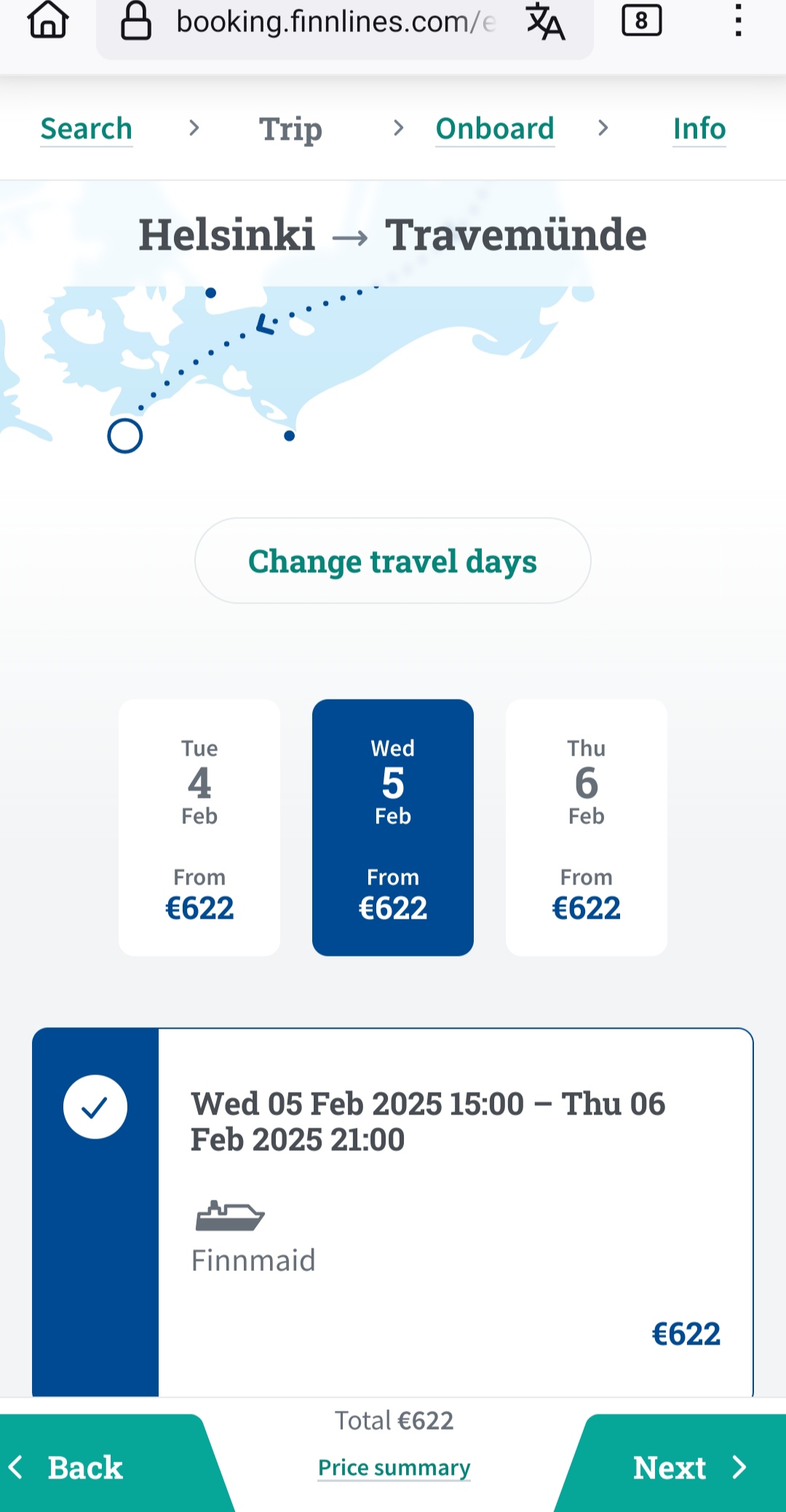Go to the Info step
786x1512 pixels.
pos(699,129)
